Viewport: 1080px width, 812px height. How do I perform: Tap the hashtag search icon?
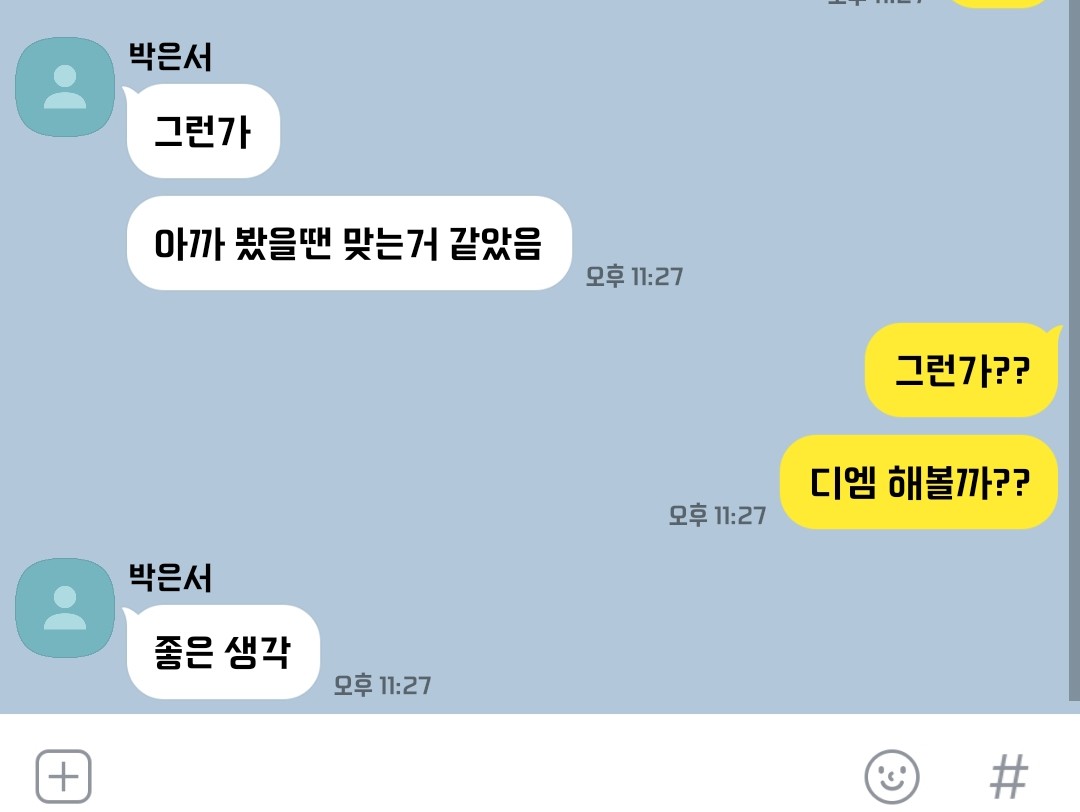coord(1008,777)
